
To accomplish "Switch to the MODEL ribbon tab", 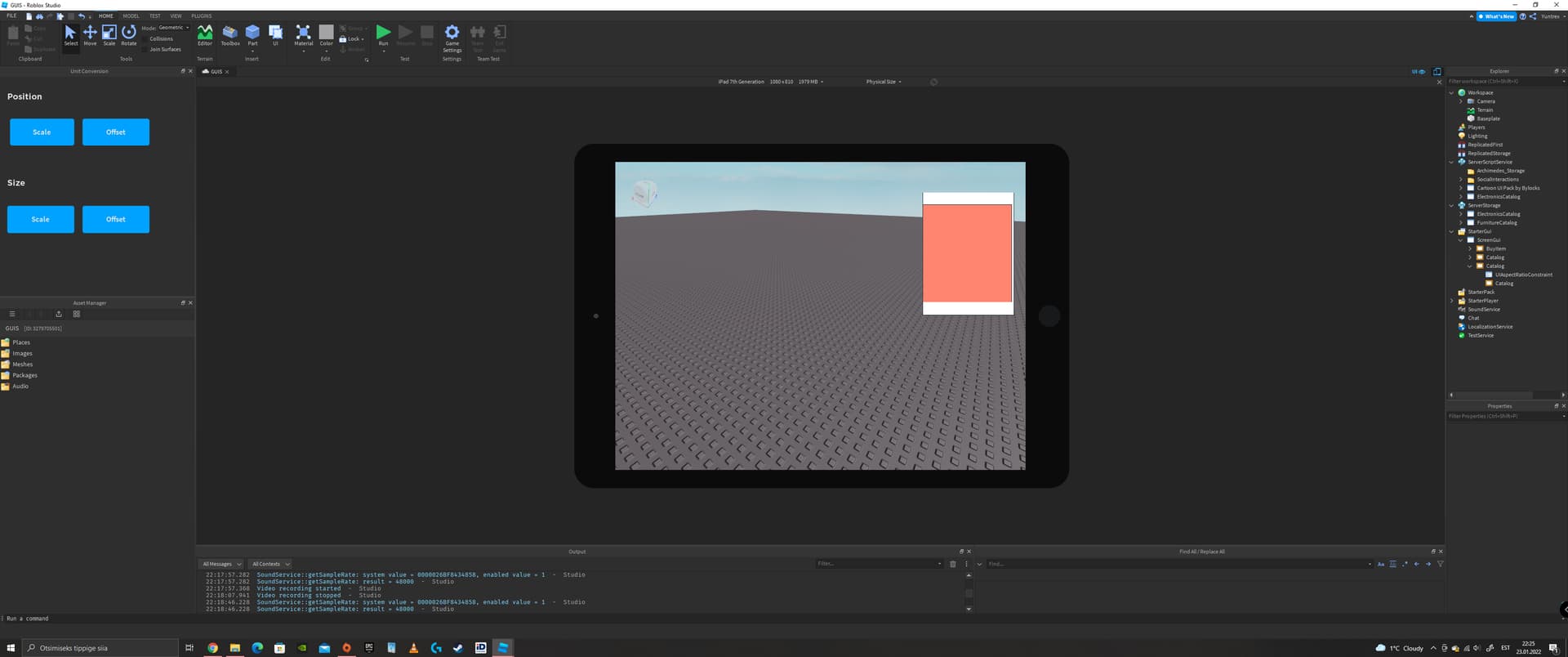I will coord(131,16).
